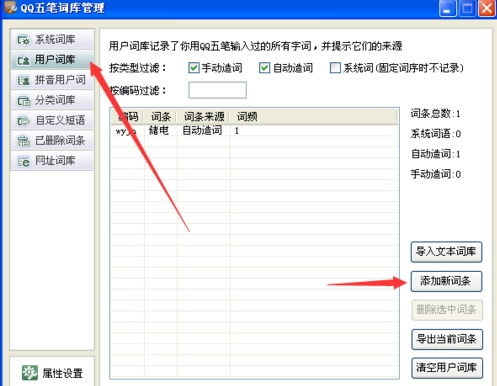Open the 拼音用户词 tab label
The image size is (497, 386).
pos(60,80)
